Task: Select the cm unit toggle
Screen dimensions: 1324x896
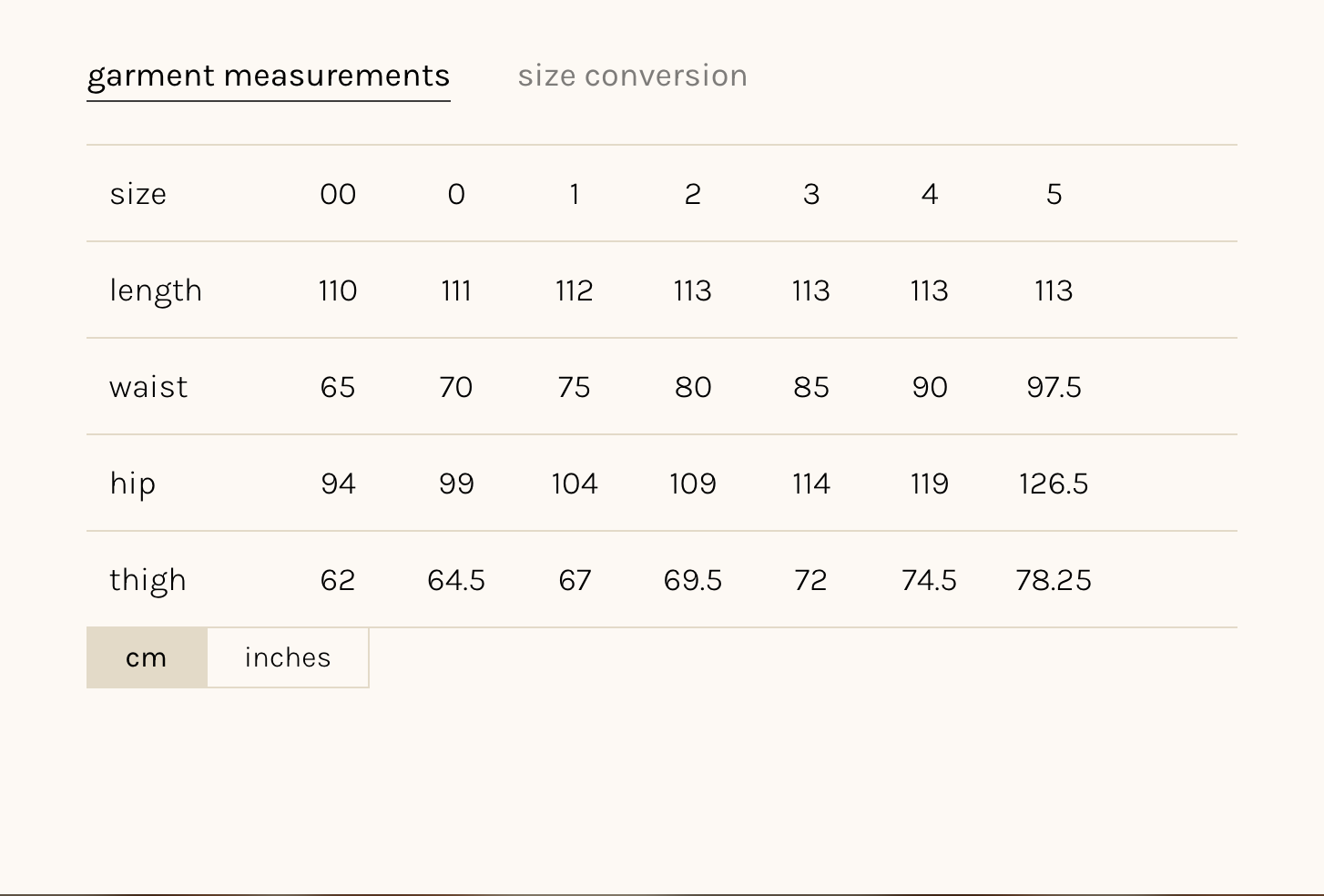Action: click(147, 657)
